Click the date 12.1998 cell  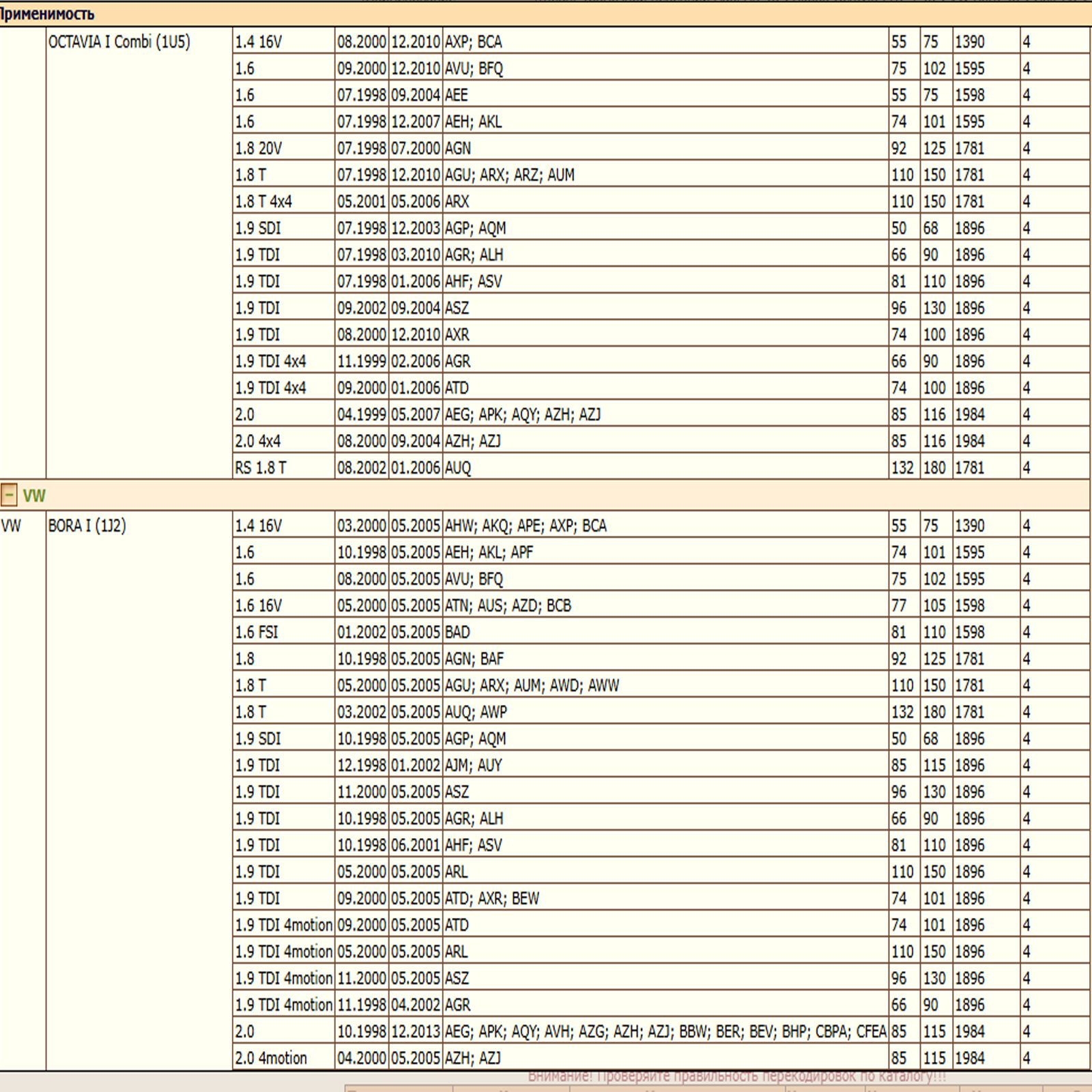(x=362, y=766)
